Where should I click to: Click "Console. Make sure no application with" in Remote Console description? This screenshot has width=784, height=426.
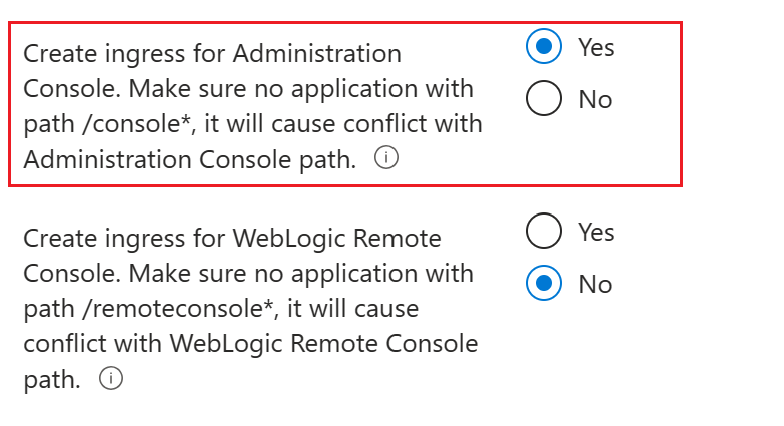click(x=248, y=273)
